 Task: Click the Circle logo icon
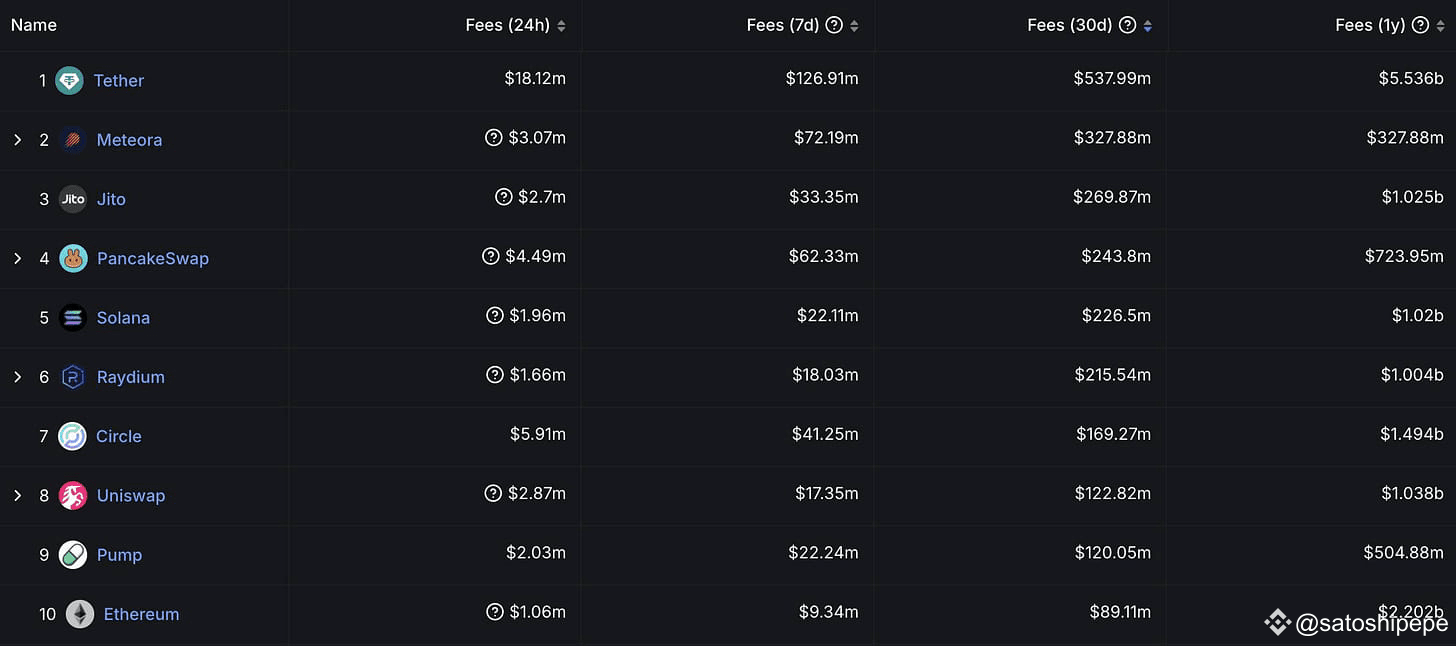pyautogui.click(x=72, y=436)
